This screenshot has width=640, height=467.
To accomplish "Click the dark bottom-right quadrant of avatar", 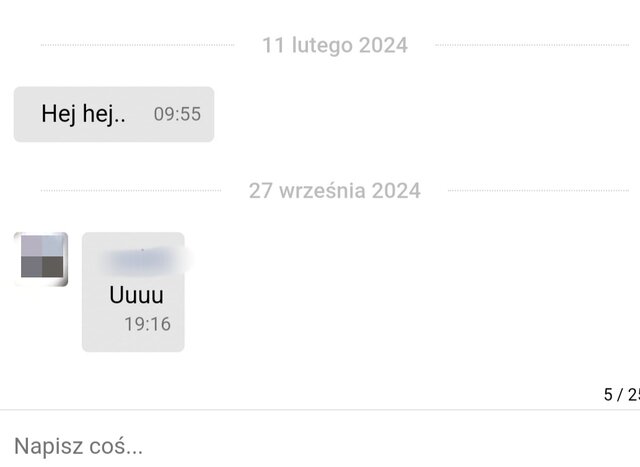I will pos(53,267).
